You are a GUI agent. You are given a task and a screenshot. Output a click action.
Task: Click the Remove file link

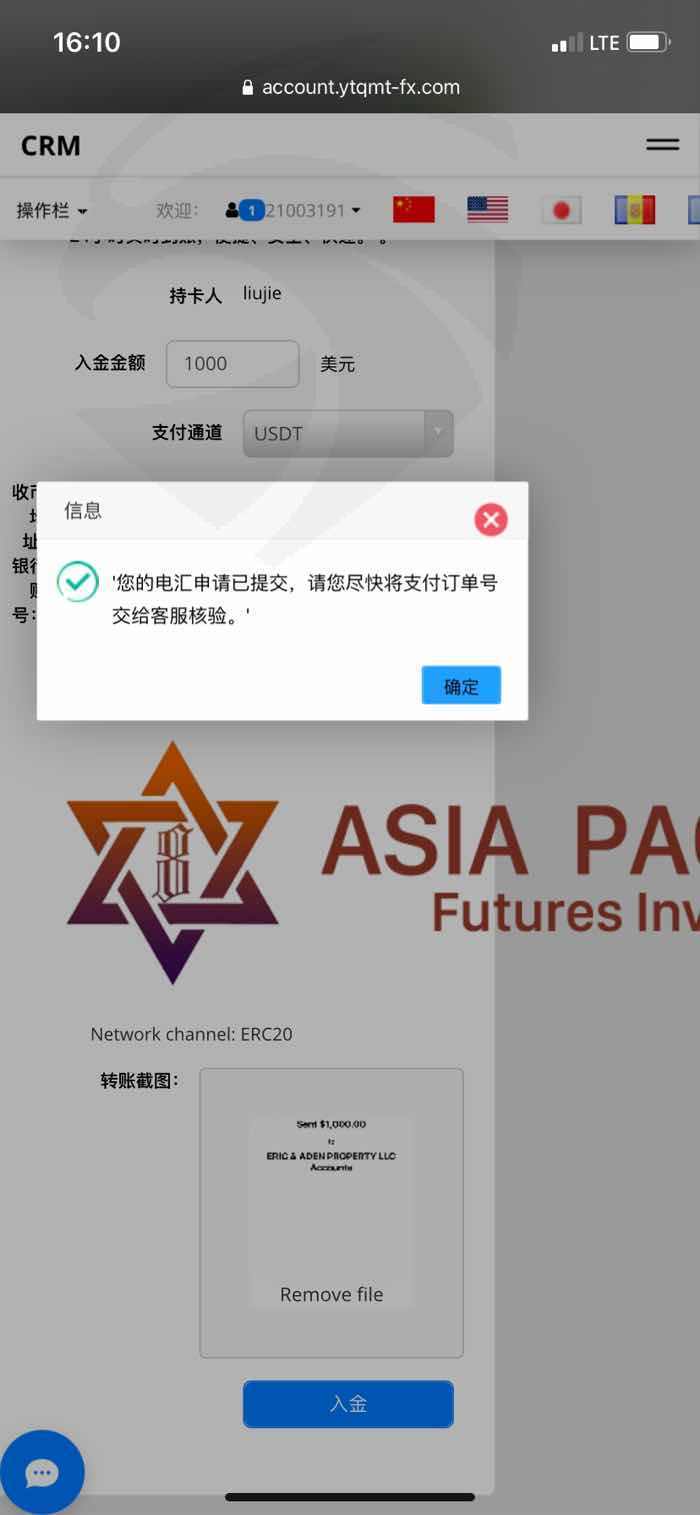(x=331, y=1294)
